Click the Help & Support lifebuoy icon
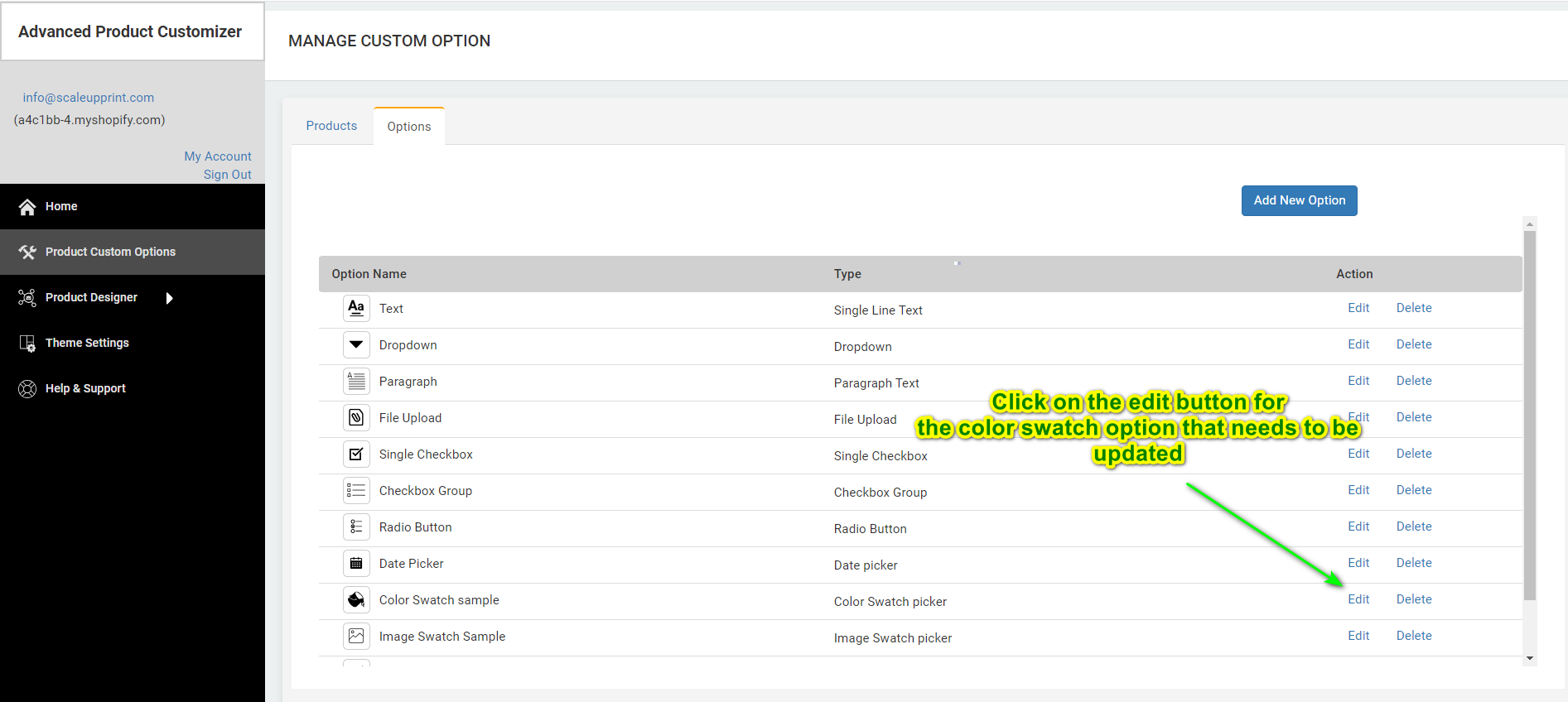The height and width of the screenshot is (702, 1568). point(27,389)
